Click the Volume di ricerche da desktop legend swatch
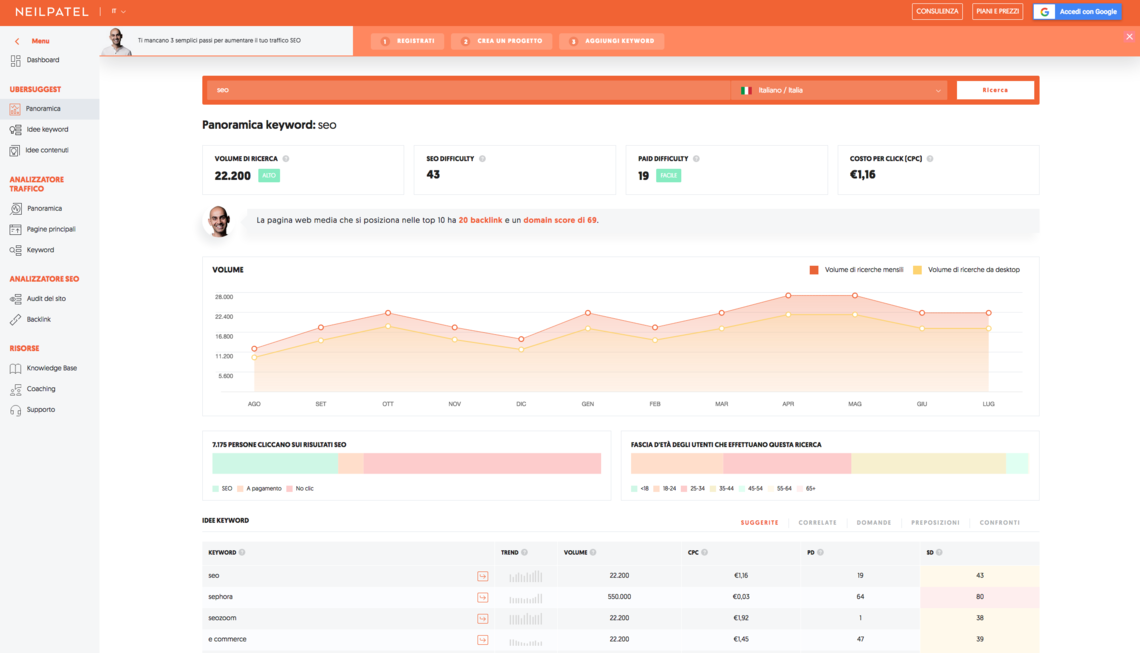The height and width of the screenshot is (653, 1140). coord(918,271)
